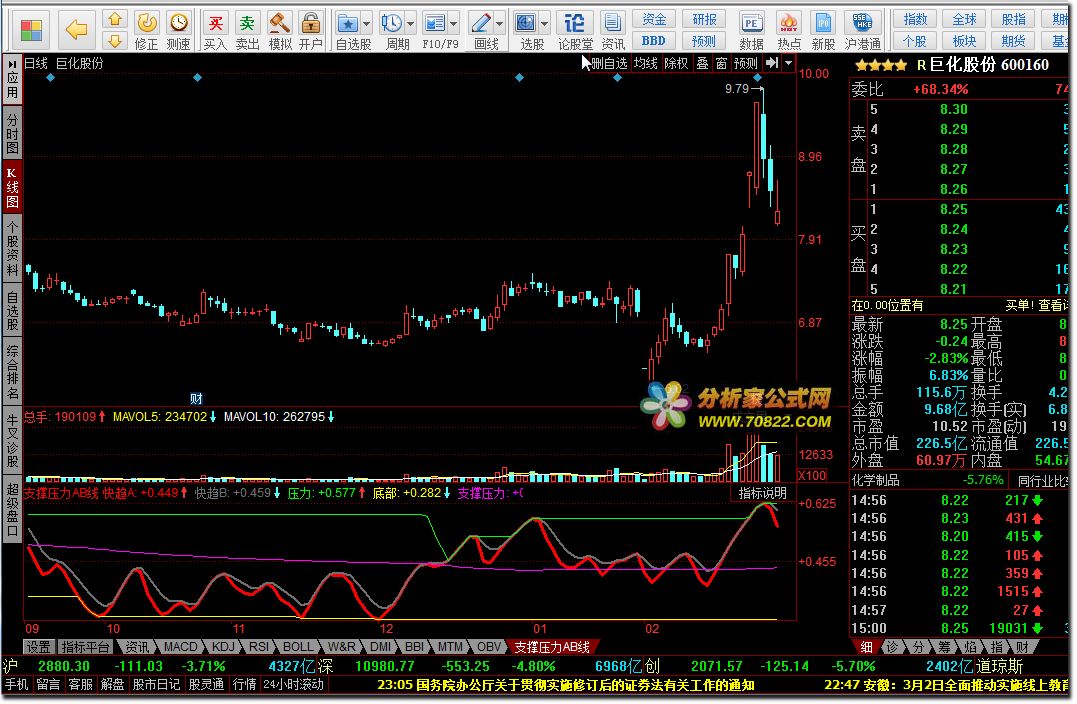The image size is (1077, 704).
Task: Open the 综合排名 sidebar tab
Action: pos(12,372)
